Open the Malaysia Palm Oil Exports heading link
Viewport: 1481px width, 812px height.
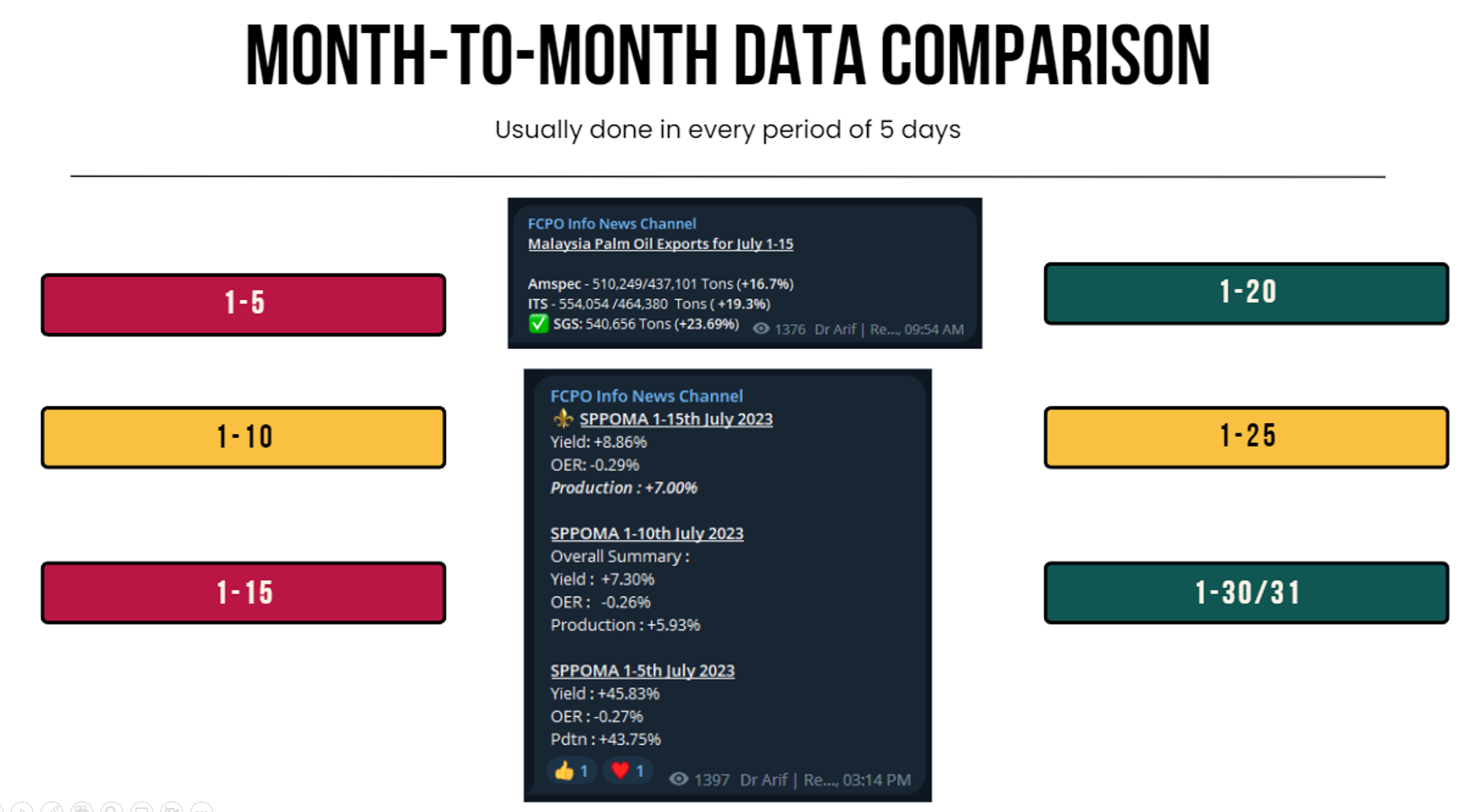coord(660,244)
